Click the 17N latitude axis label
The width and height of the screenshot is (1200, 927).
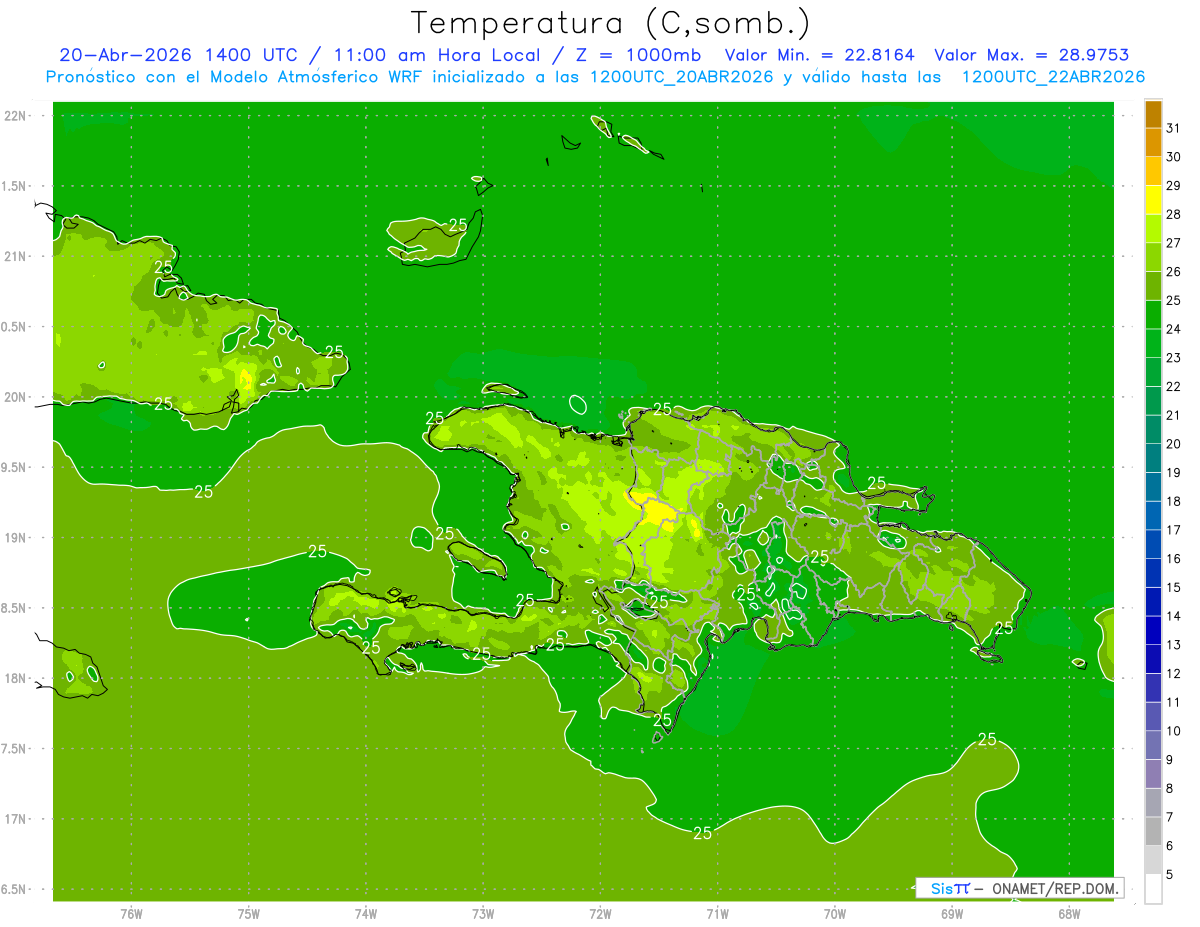[x=17, y=819]
